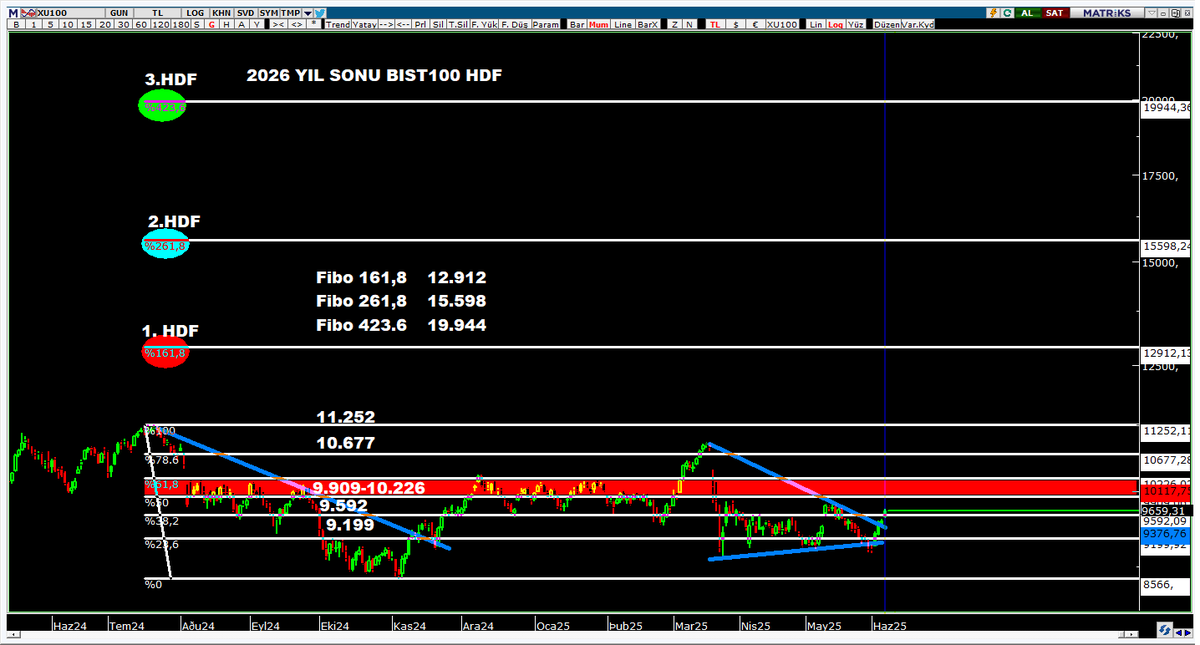Select the S period button
Screen dimensions: 1200x645
tap(197, 24)
